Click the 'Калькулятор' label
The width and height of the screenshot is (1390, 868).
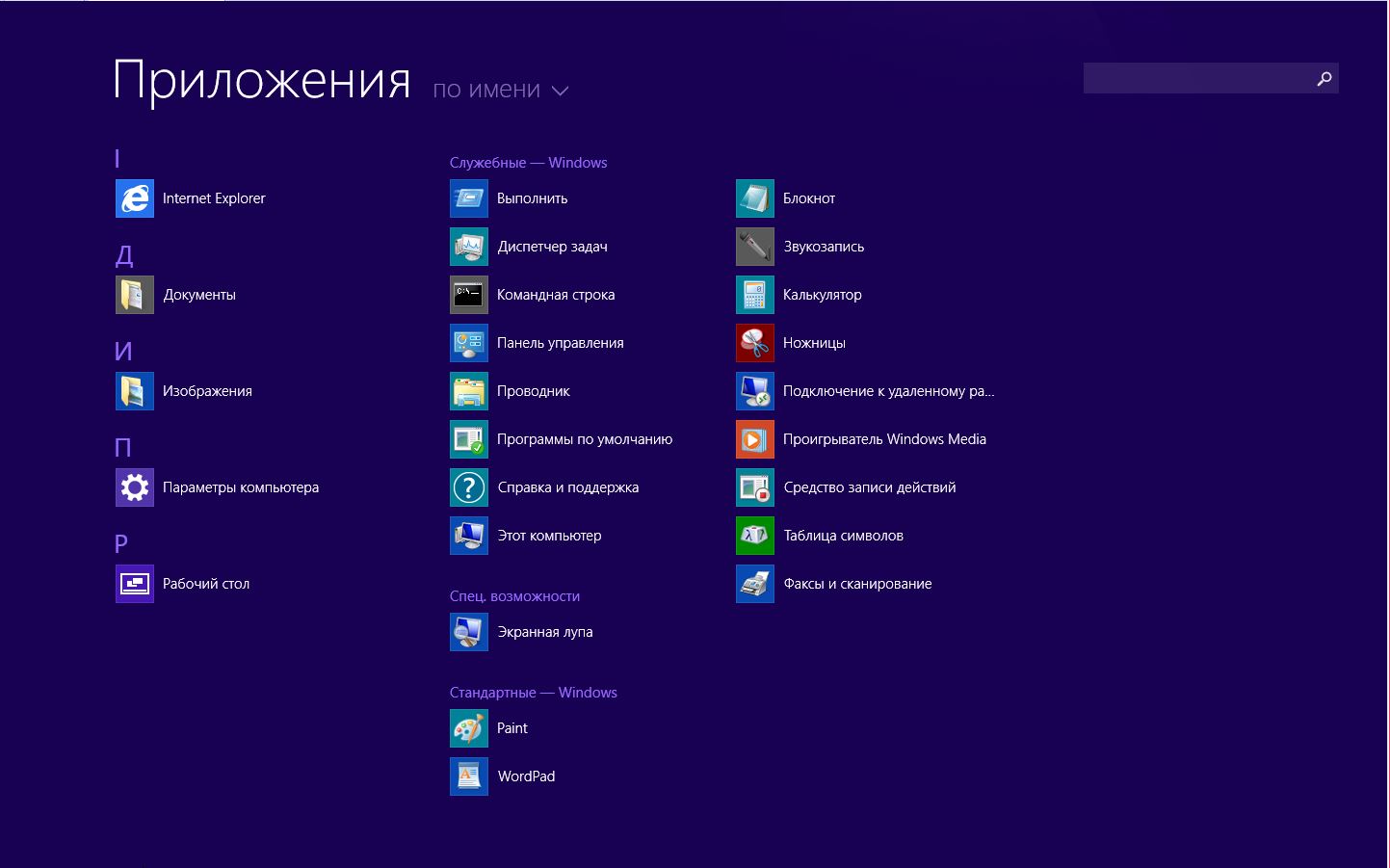click(823, 295)
